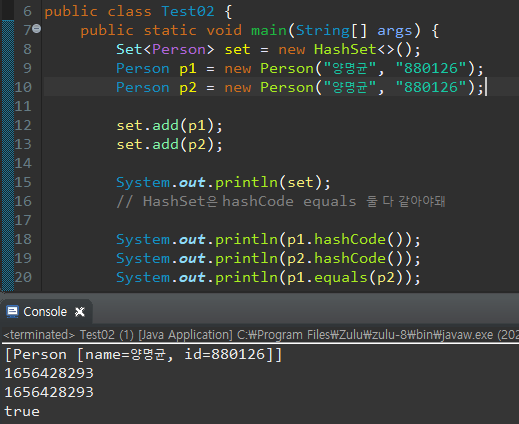
Task: Click variable p1 on line 9
Action: (188, 69)
